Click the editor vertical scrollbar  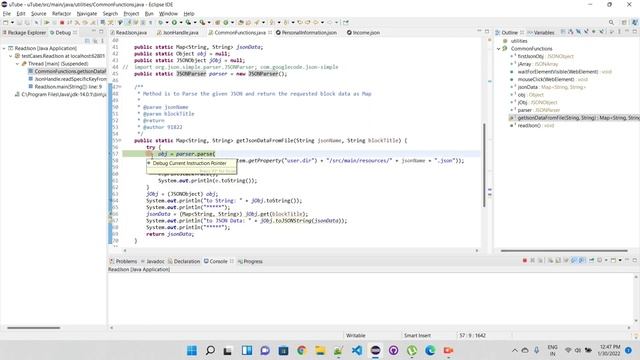[484, 165]
